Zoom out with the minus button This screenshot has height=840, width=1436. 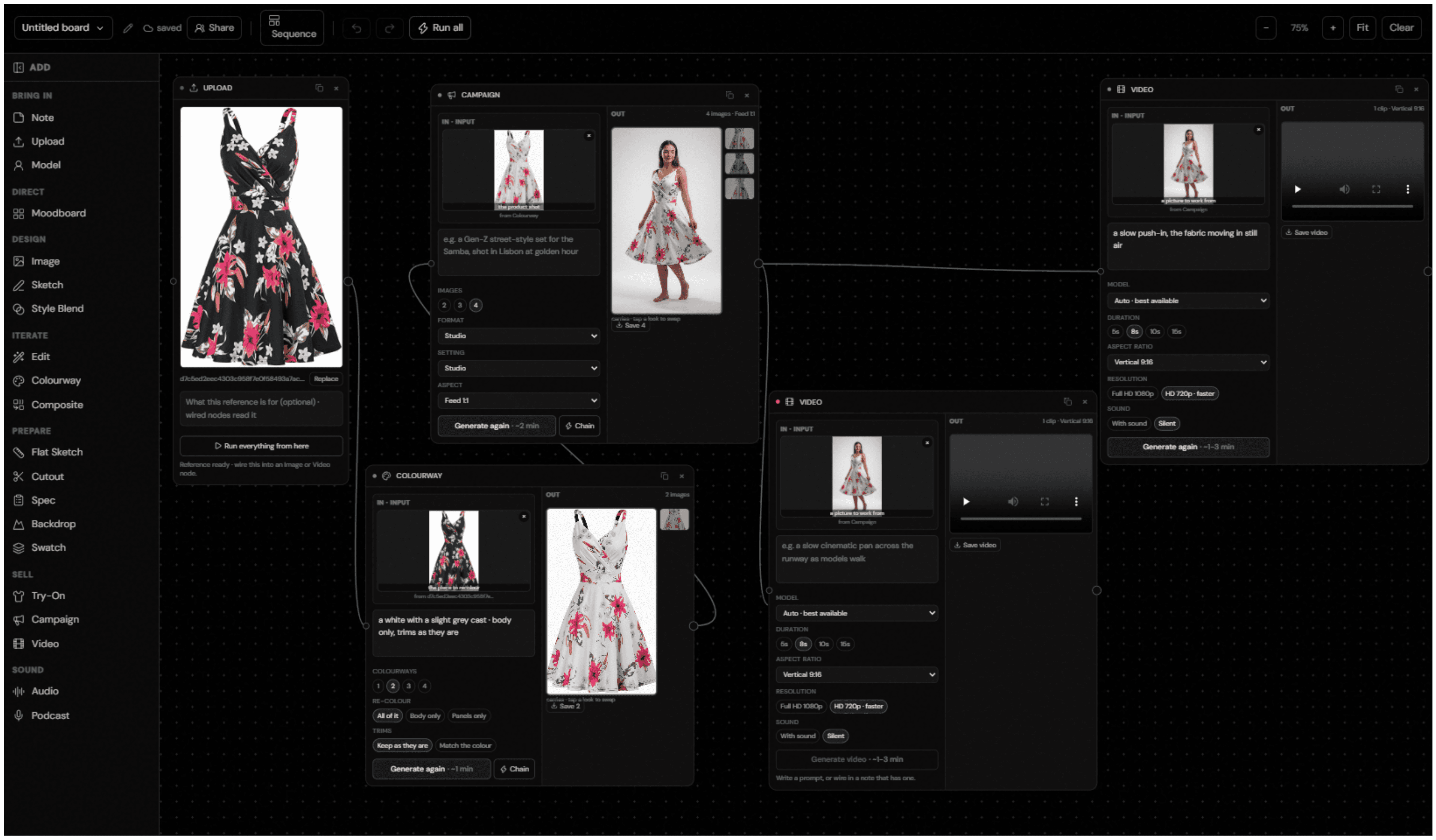click(1266, 28)
